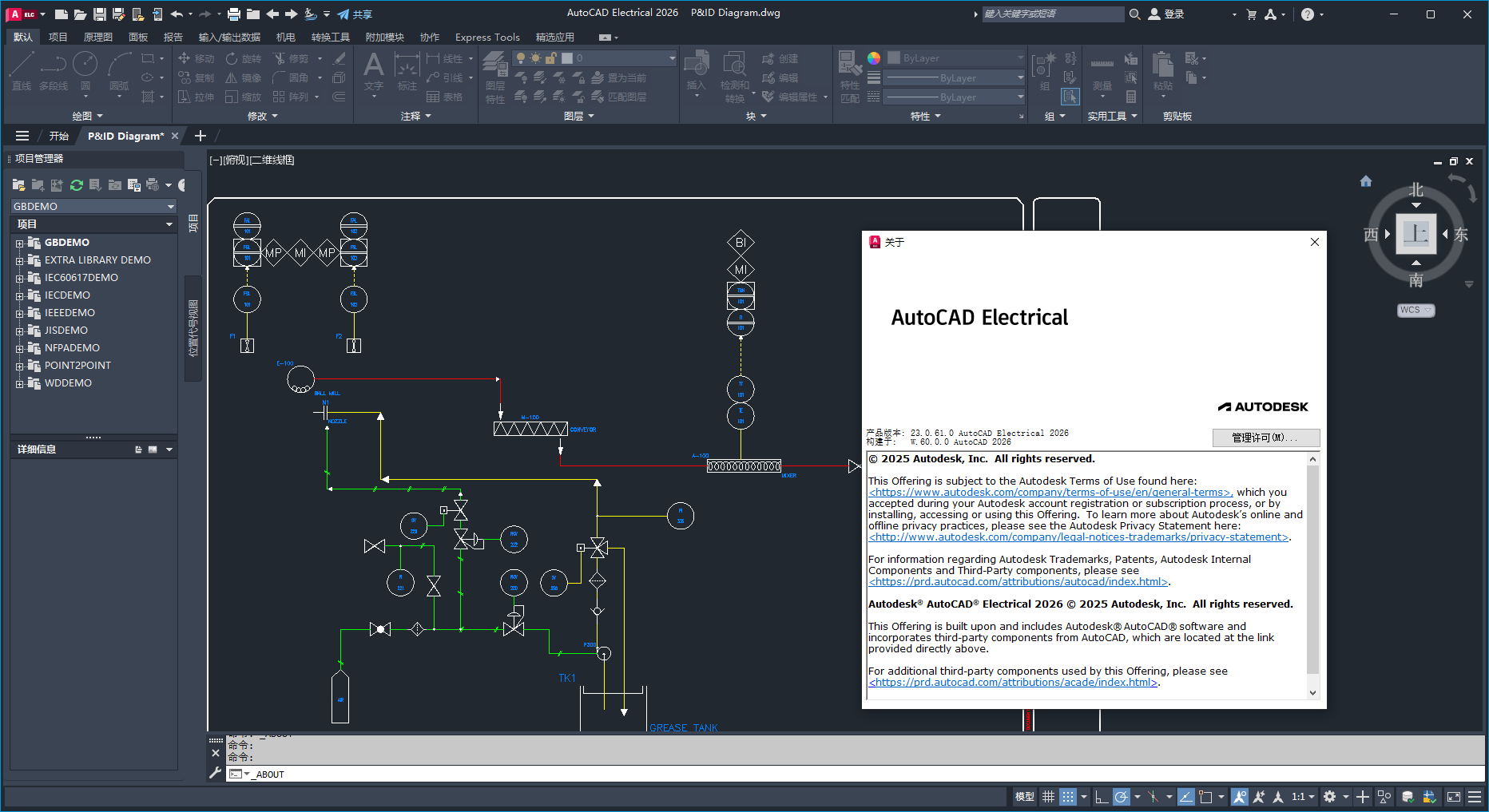Click the WCS button below the ViewCube
Screen dimensions: 1489x812
(x=1416, y=310)
